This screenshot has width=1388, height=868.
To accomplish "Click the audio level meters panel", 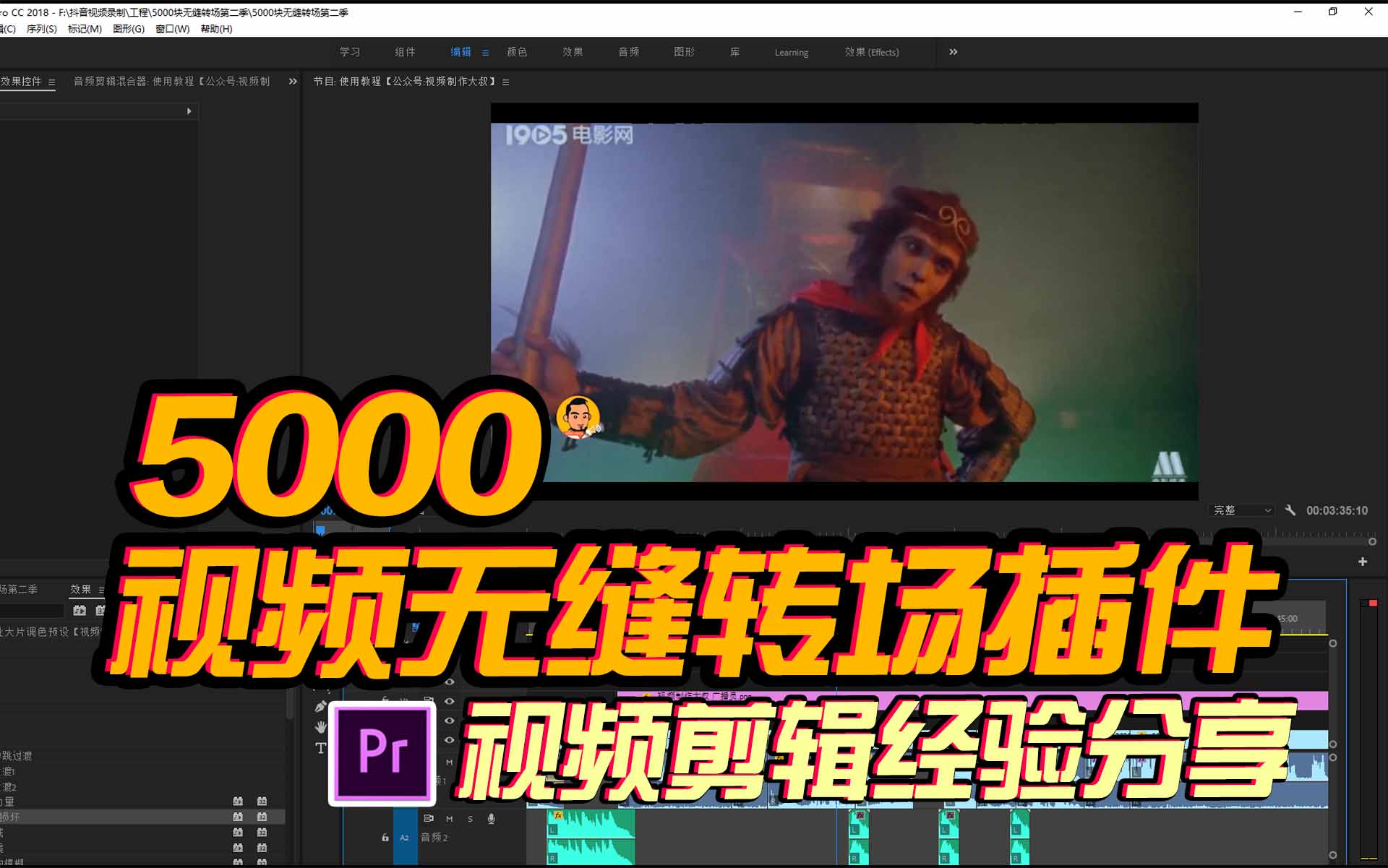I will tap(1368, 730).
